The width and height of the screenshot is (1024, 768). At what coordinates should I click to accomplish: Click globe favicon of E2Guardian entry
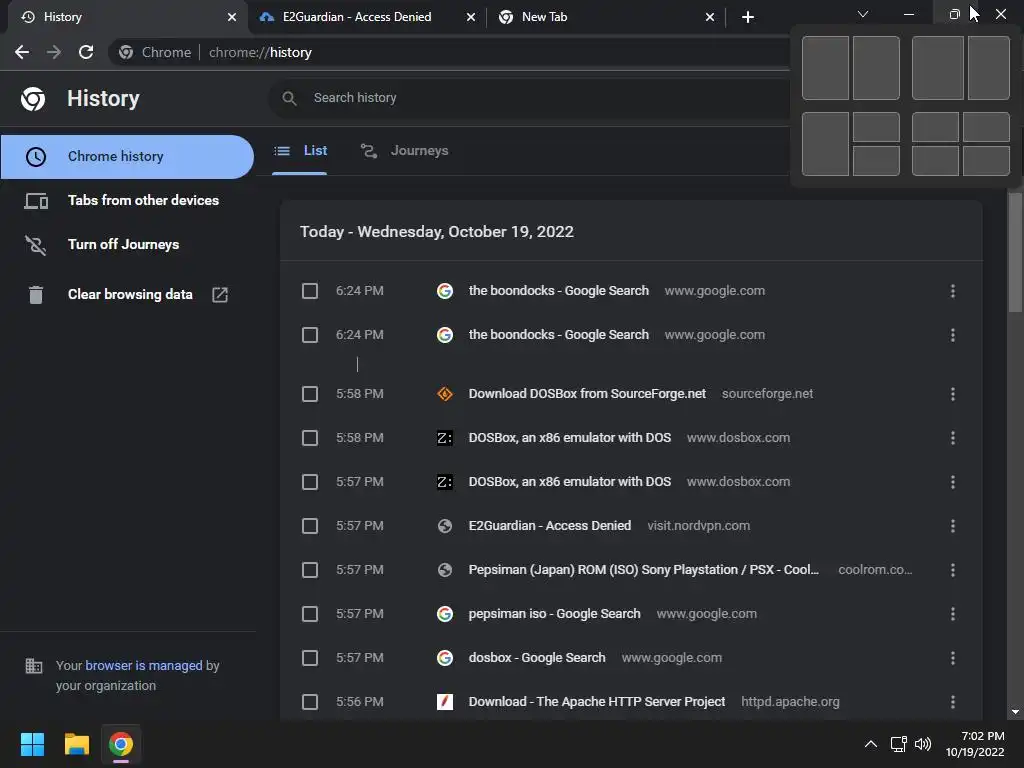445,526
